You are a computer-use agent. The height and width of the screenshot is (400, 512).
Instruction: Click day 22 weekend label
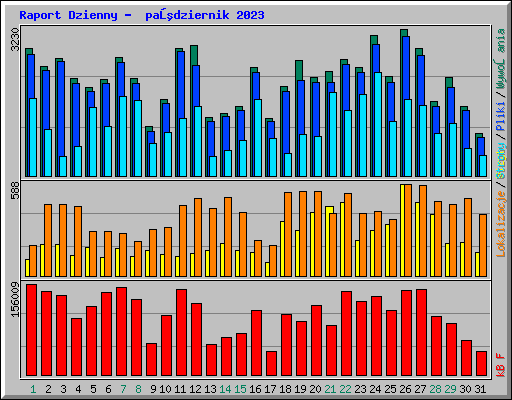[345, 389]
